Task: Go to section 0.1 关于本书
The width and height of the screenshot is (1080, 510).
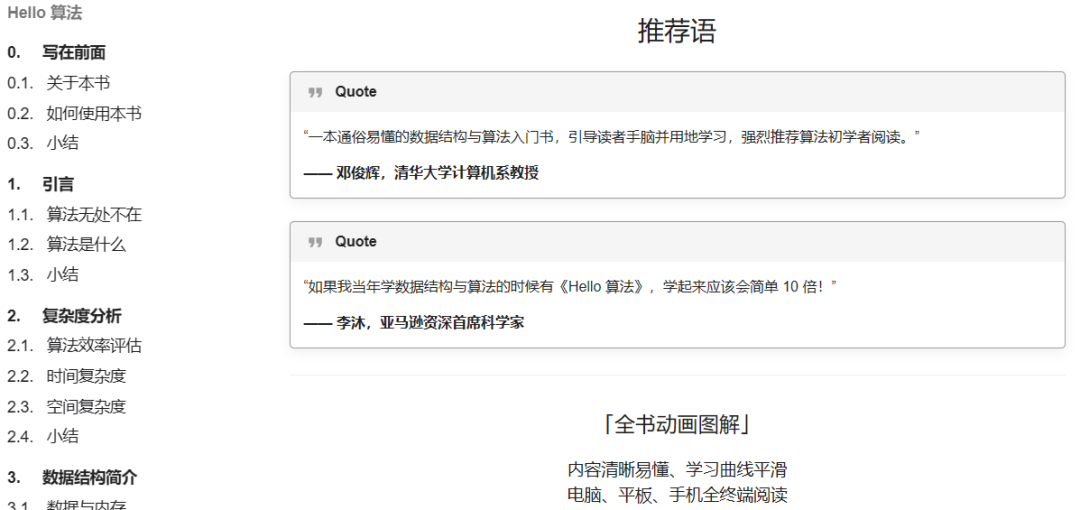Action: click(x=59, y=83)
